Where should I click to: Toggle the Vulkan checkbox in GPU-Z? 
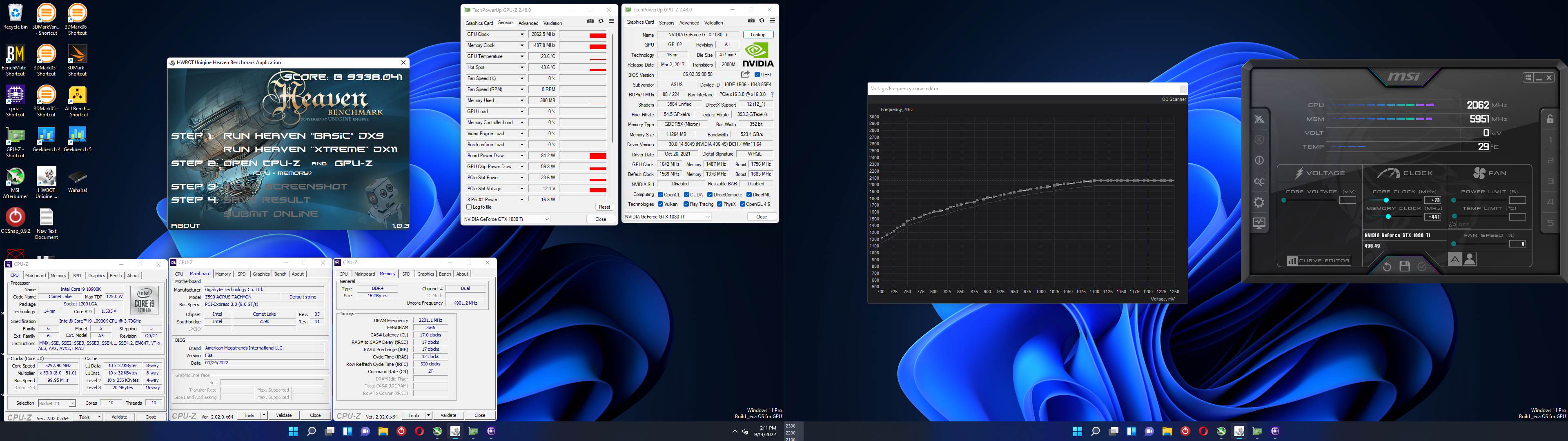click(x=660, y=204)
